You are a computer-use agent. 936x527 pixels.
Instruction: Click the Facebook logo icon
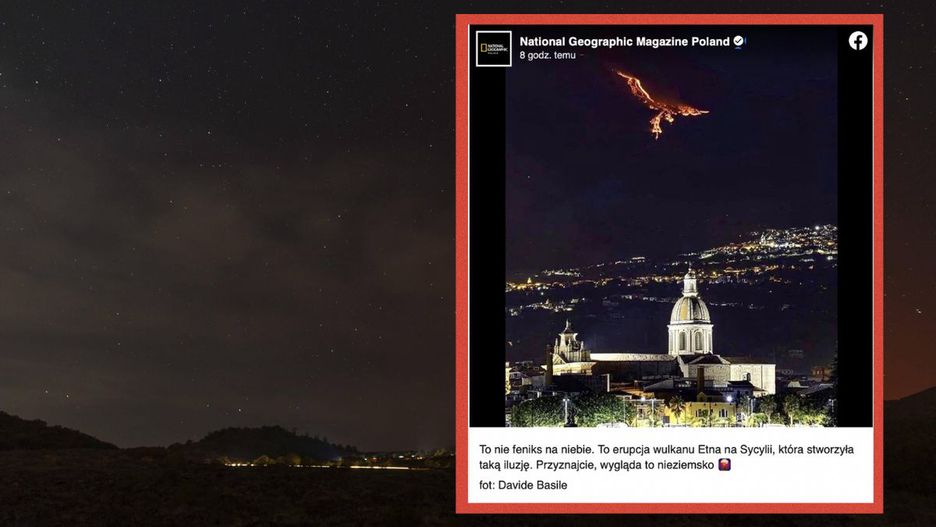tap(858, 41)
